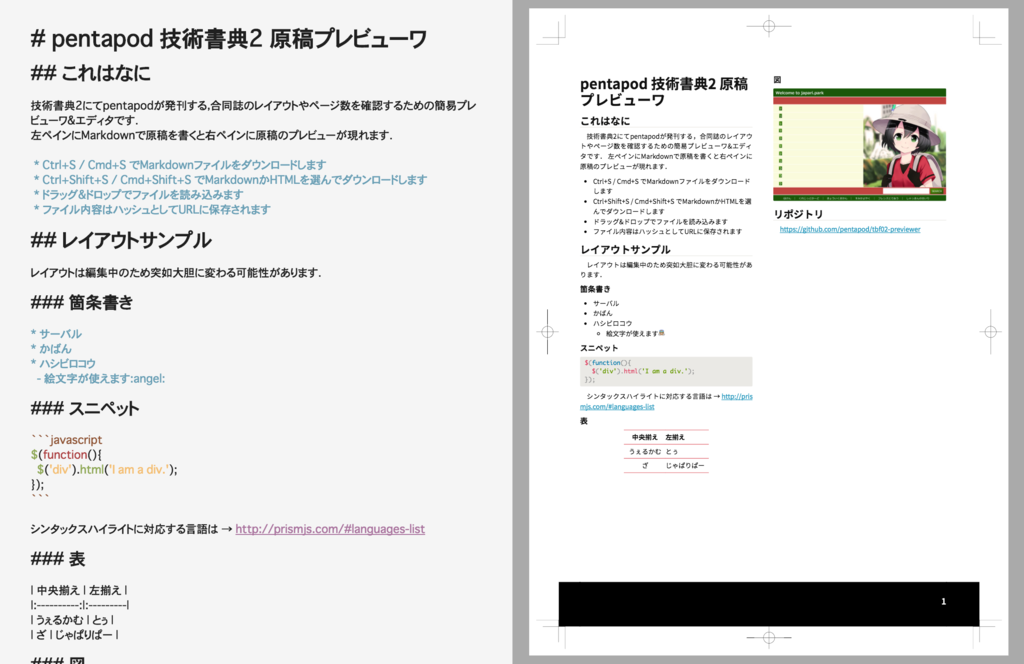Click the 'レイアウトは編集中のため' paragraph in the editor
The width and height of the screenshot is (1024, 664).
click(x=176, y=272)
